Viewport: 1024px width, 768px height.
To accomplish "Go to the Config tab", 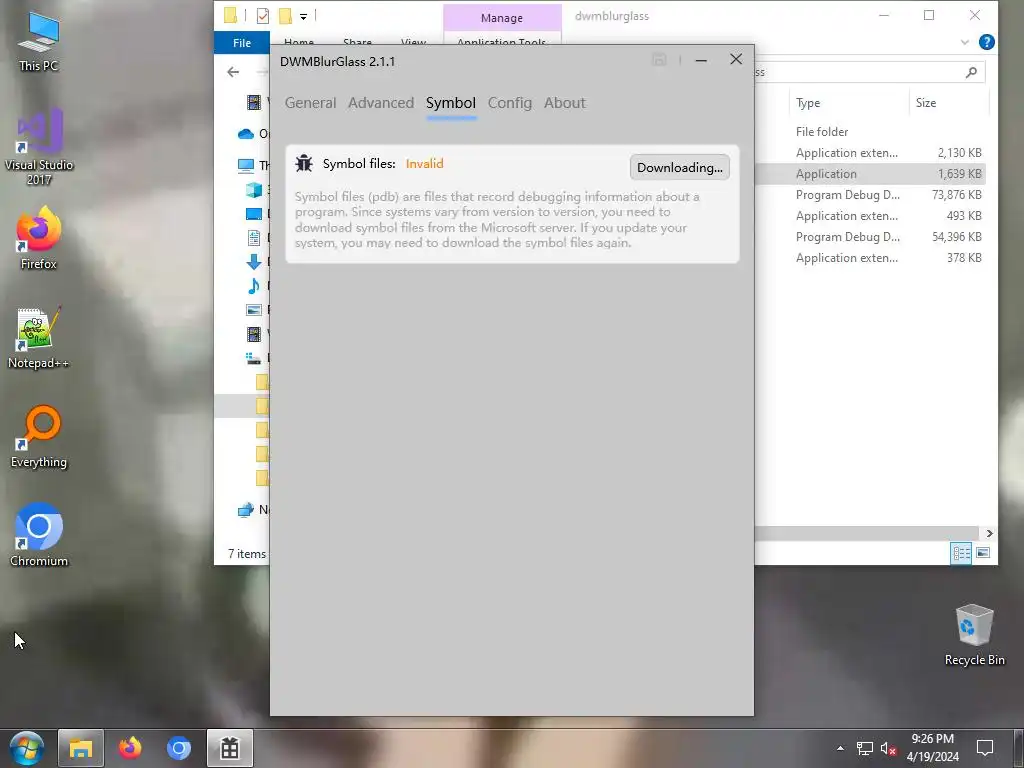I will click(x=509, y=103).
